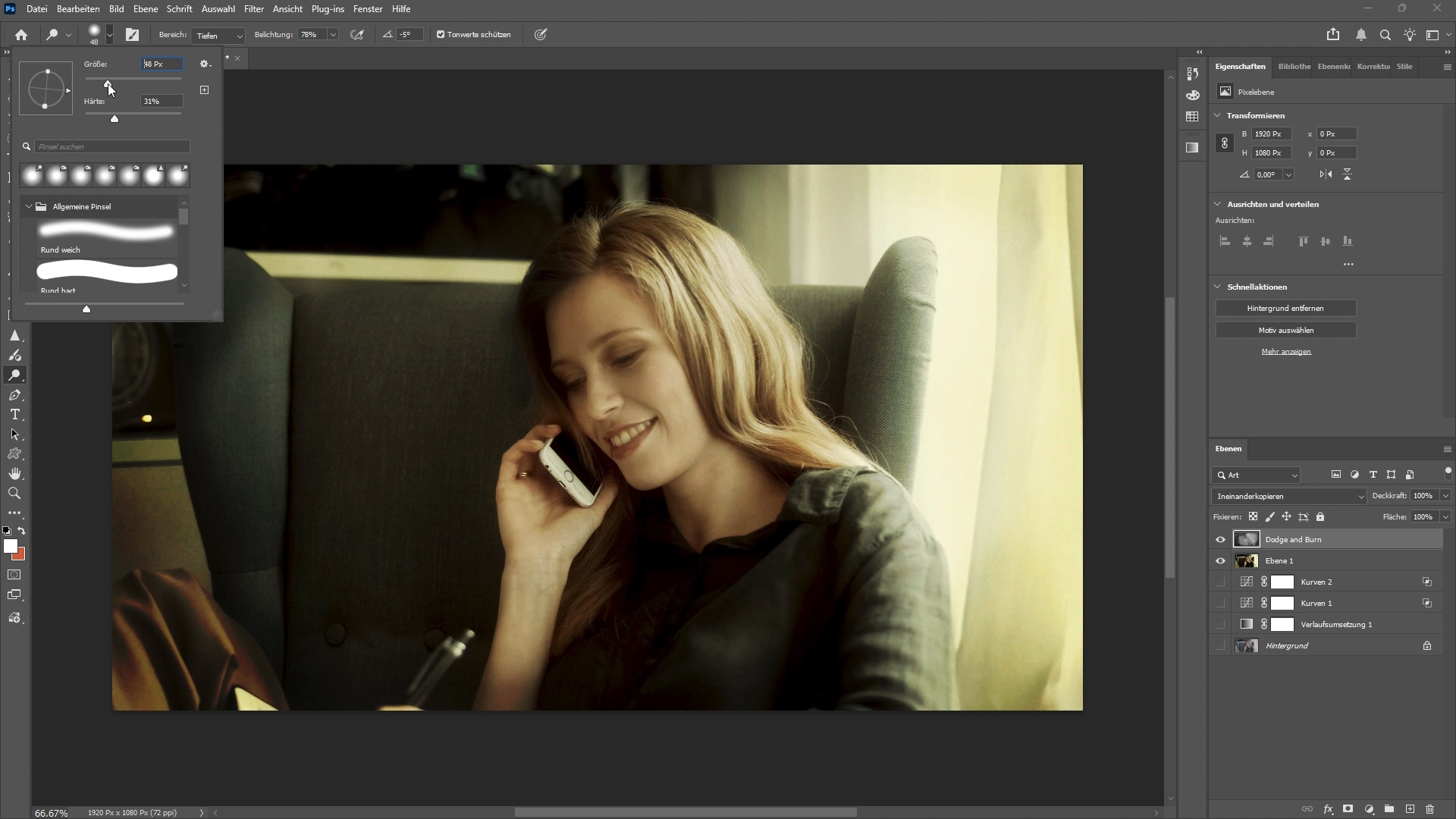Viewport: 1456px width, 819px height.
Task: Select the Zoom tool in toolbar
Action: click(14, 494)
